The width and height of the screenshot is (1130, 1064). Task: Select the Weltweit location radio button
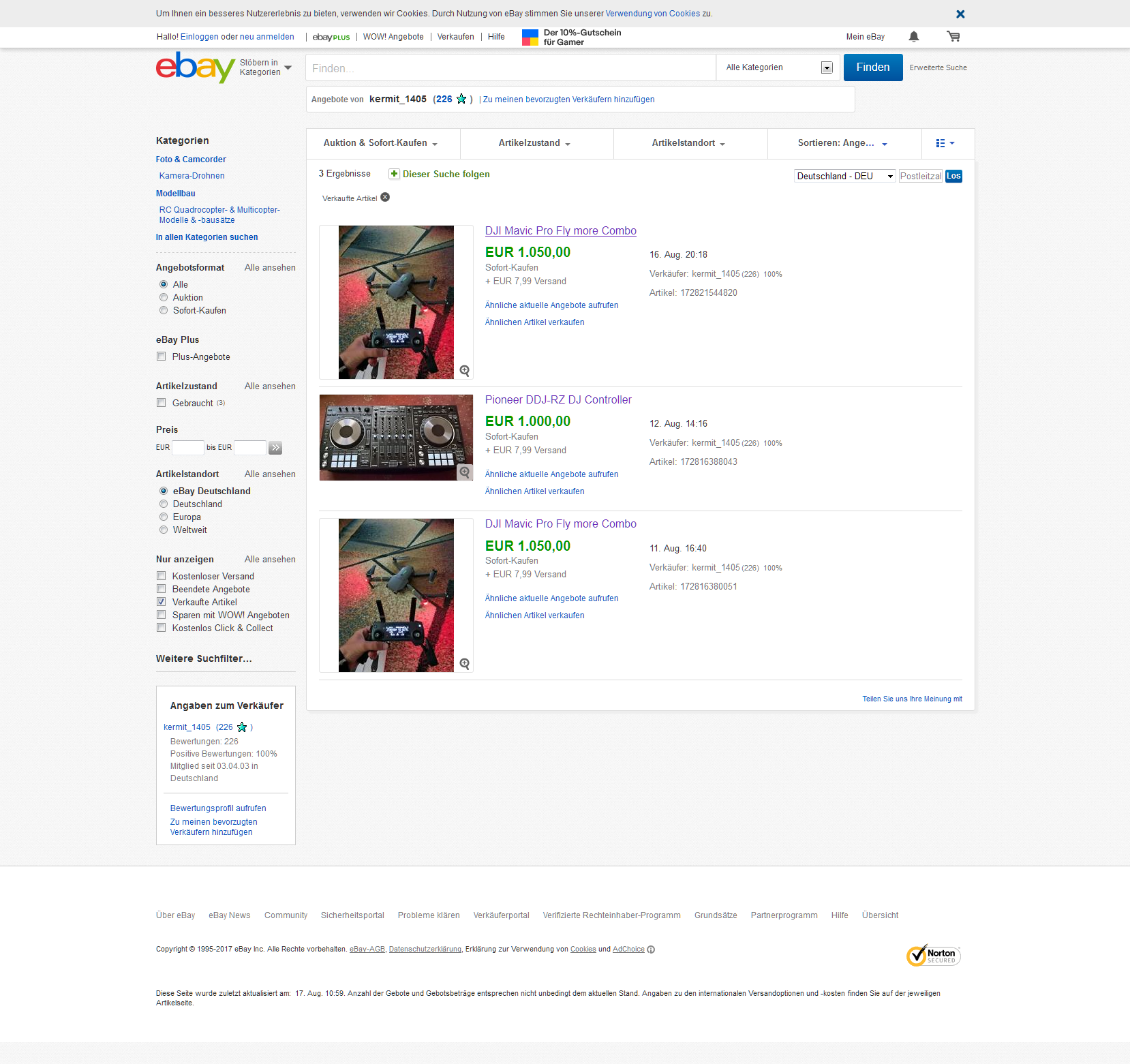(164, 530)
